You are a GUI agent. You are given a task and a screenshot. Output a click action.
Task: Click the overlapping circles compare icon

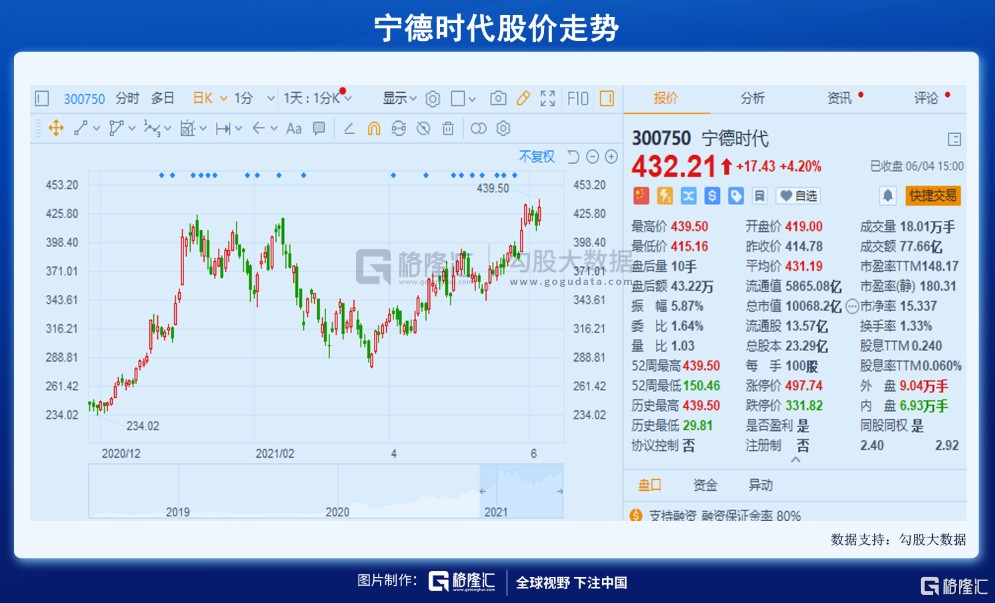click(478, 129)
